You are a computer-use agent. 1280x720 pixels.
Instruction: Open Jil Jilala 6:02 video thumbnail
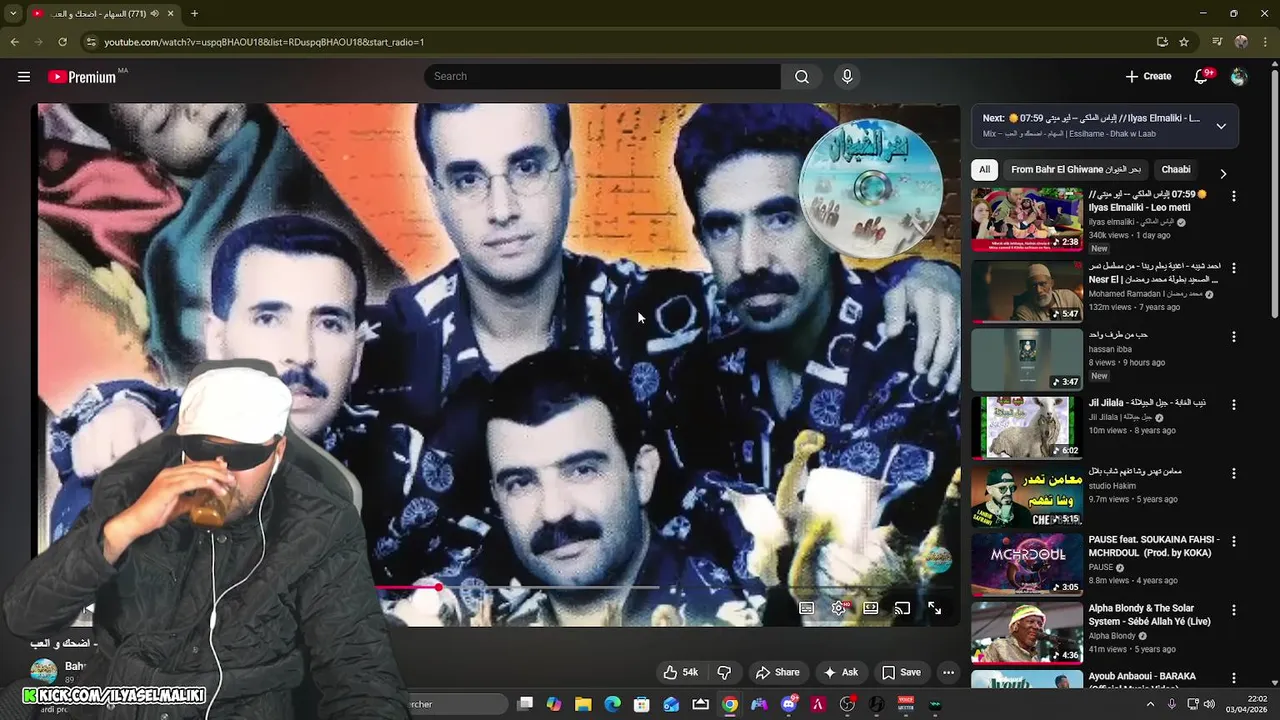1027,427
